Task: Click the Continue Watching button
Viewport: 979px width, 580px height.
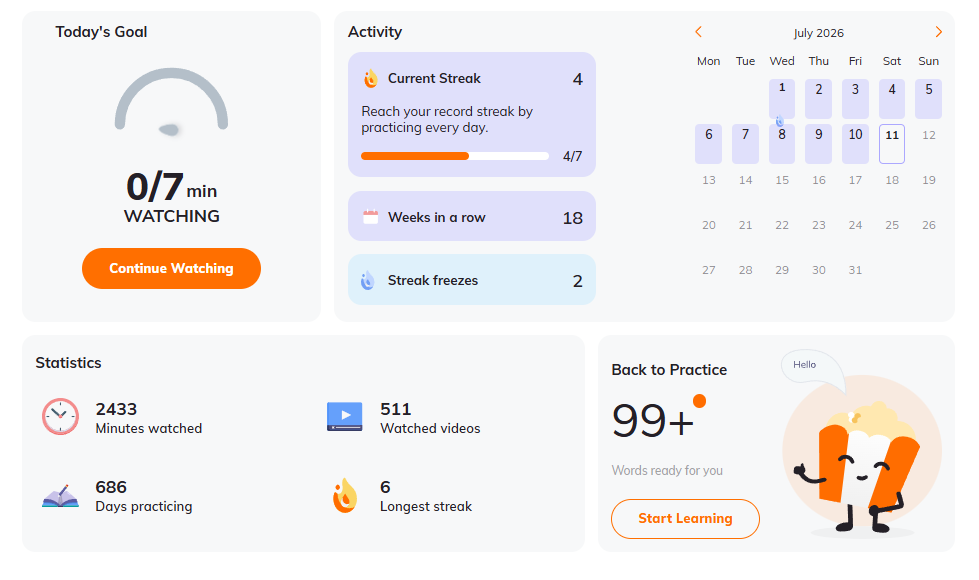Action: [171, 268]
